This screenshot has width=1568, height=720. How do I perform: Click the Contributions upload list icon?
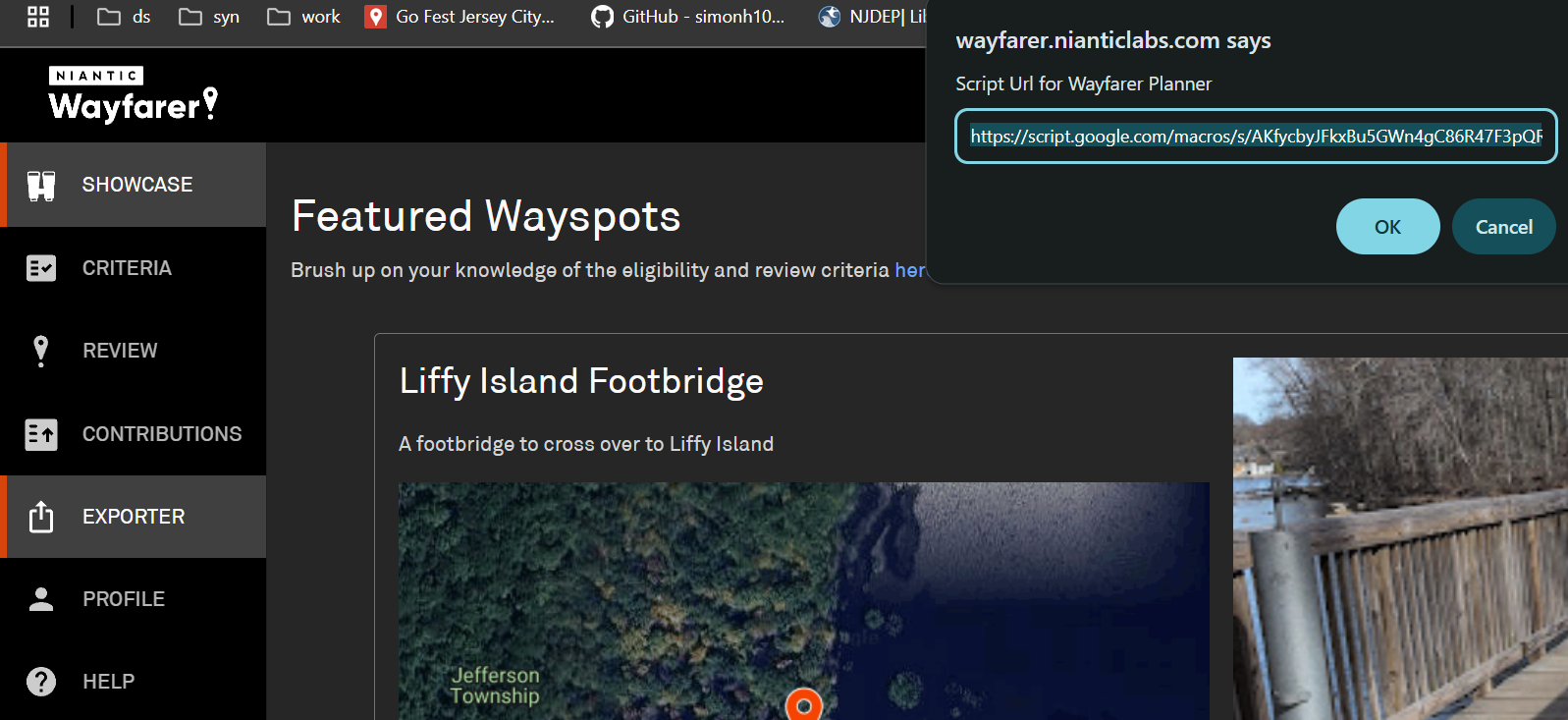[x=41, y=434]
